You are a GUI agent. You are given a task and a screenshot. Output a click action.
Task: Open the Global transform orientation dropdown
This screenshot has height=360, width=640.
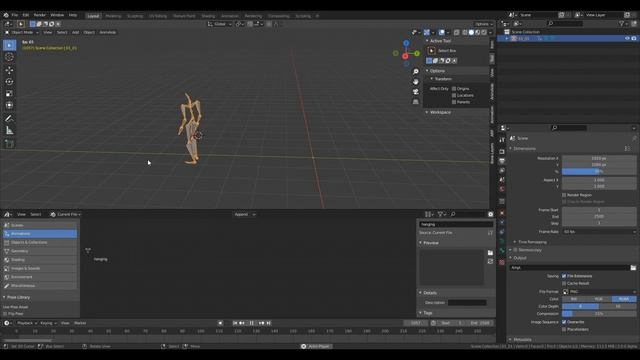click(x=220, y=24)
